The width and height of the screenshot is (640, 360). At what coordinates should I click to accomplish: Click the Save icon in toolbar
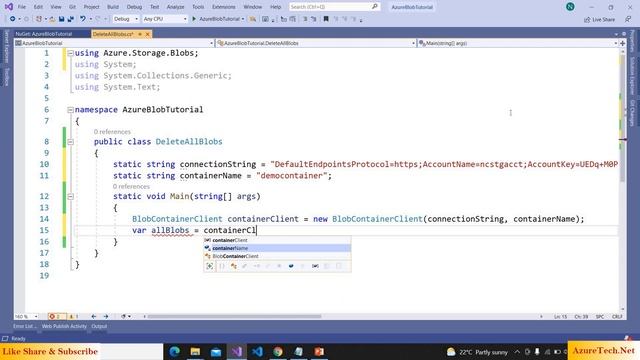click(x=61, y=19)
